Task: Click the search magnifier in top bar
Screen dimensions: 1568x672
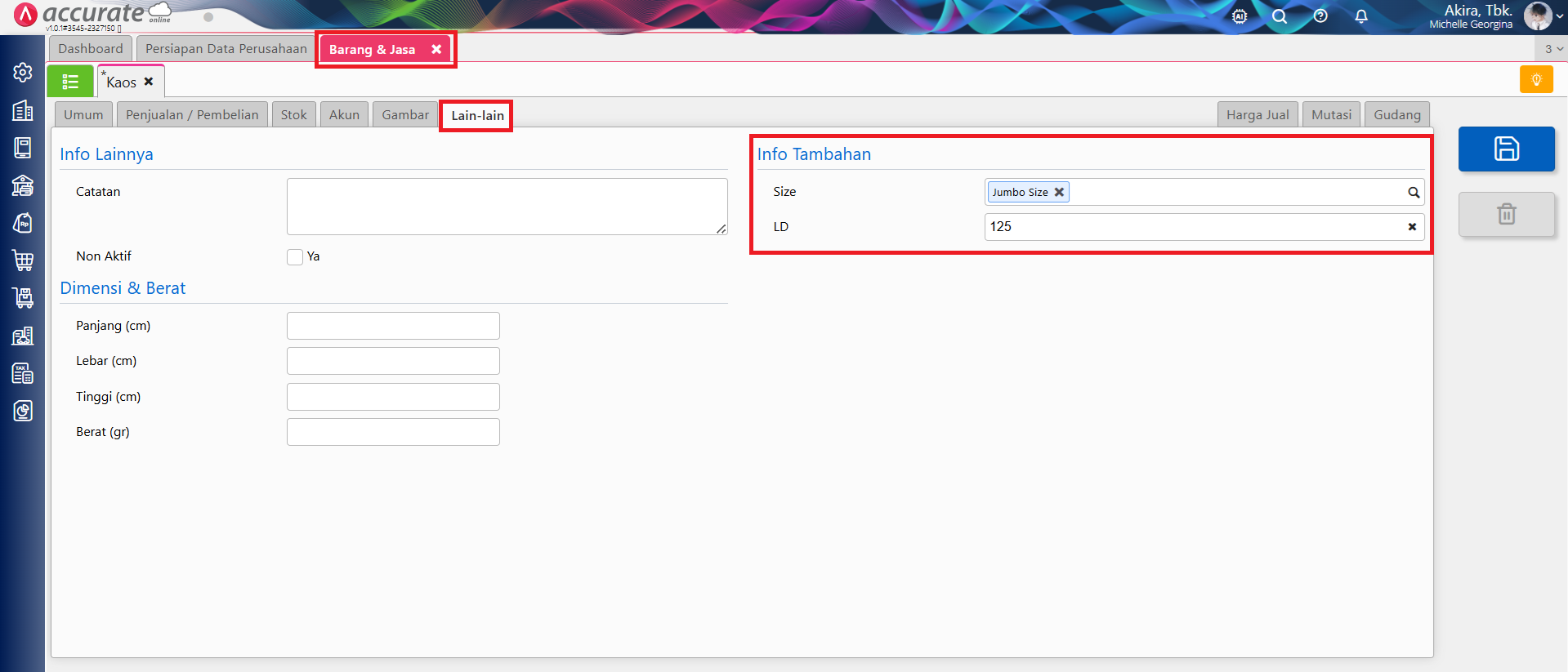Action: [x=1280, y=16]
